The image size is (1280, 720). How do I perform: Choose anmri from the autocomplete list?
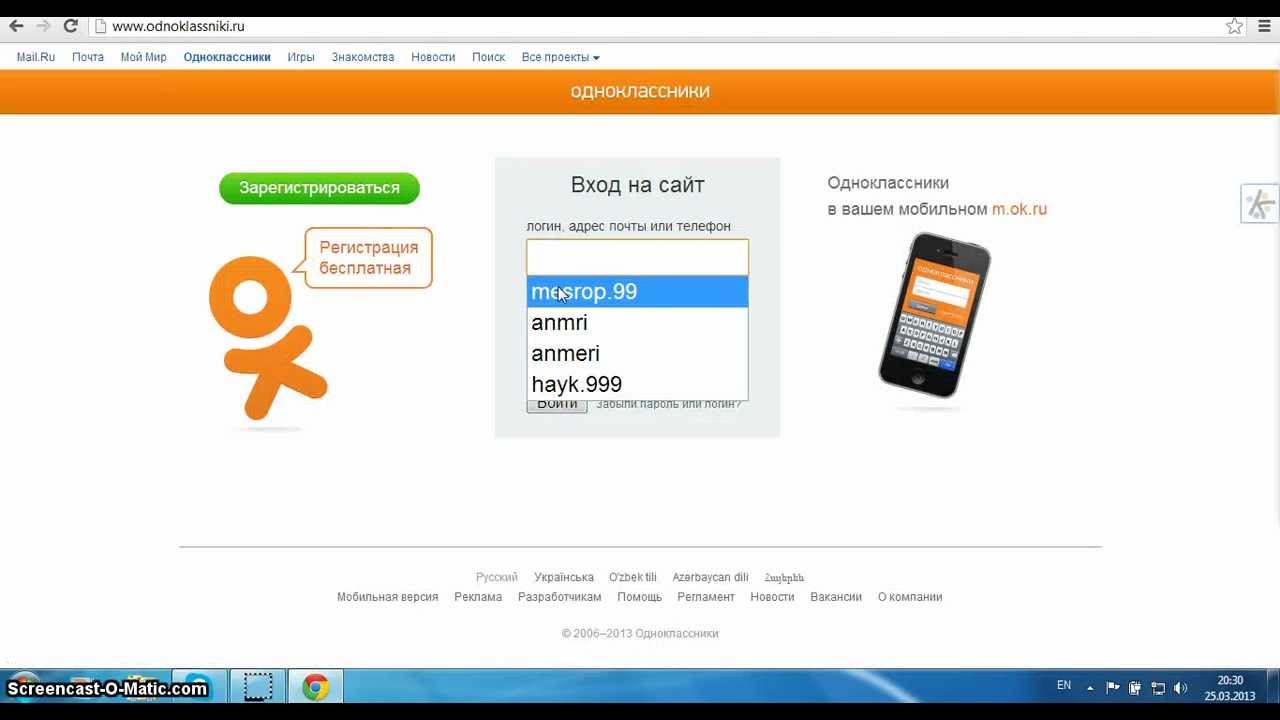click(637, 323)
